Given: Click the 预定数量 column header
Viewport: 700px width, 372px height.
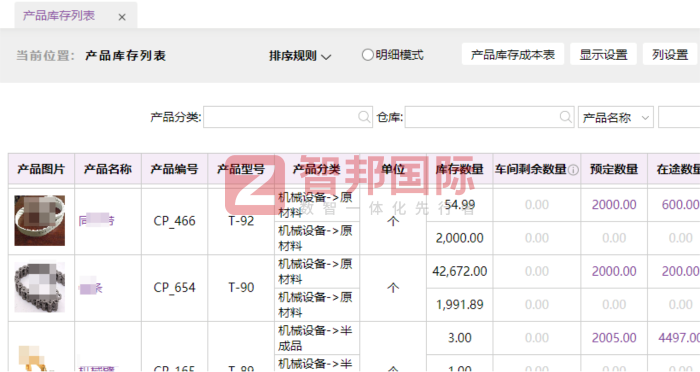Looking at the screenshot, I should (x=614, y=169).
